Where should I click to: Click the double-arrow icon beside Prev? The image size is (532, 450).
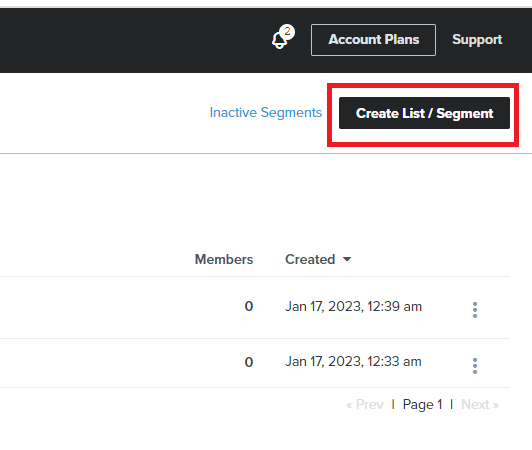coord(349,405)
